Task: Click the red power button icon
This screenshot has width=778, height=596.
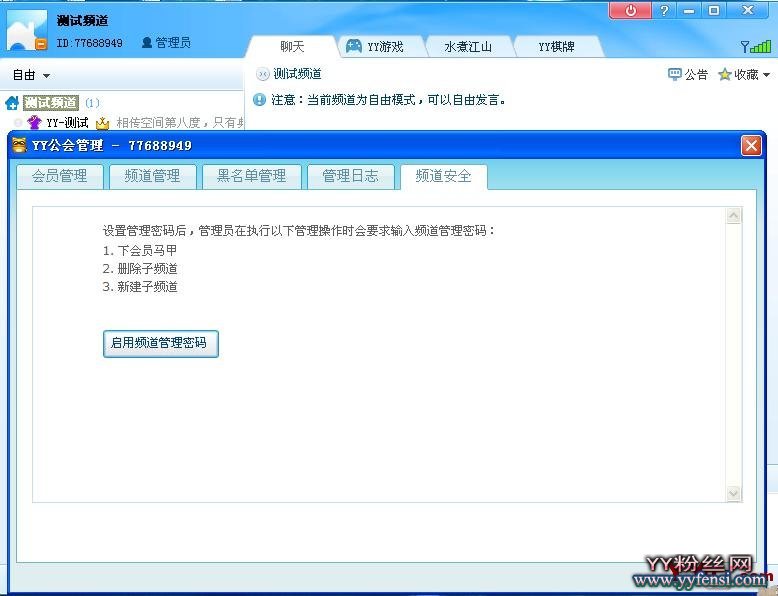Action: click(630, 10)
